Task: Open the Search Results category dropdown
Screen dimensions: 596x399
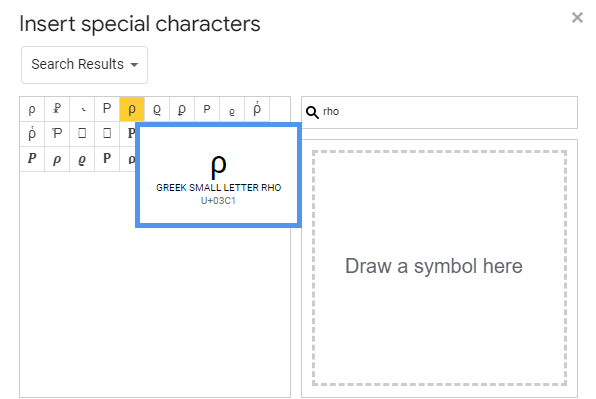Action: 84,65
